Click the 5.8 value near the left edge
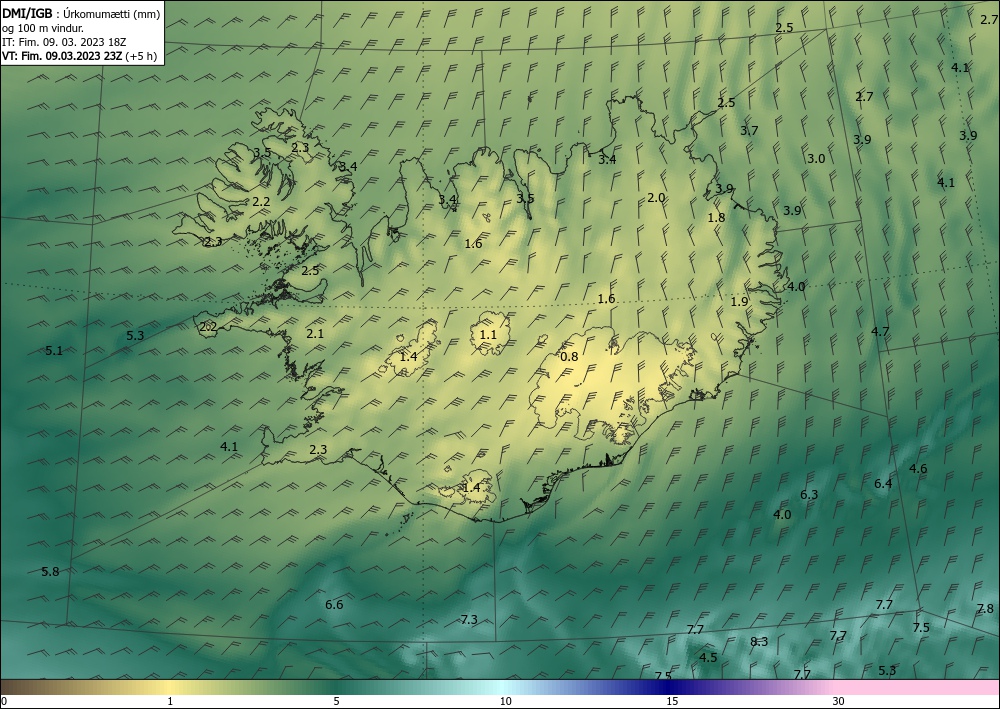1000x709 pixels. (50, 571)
